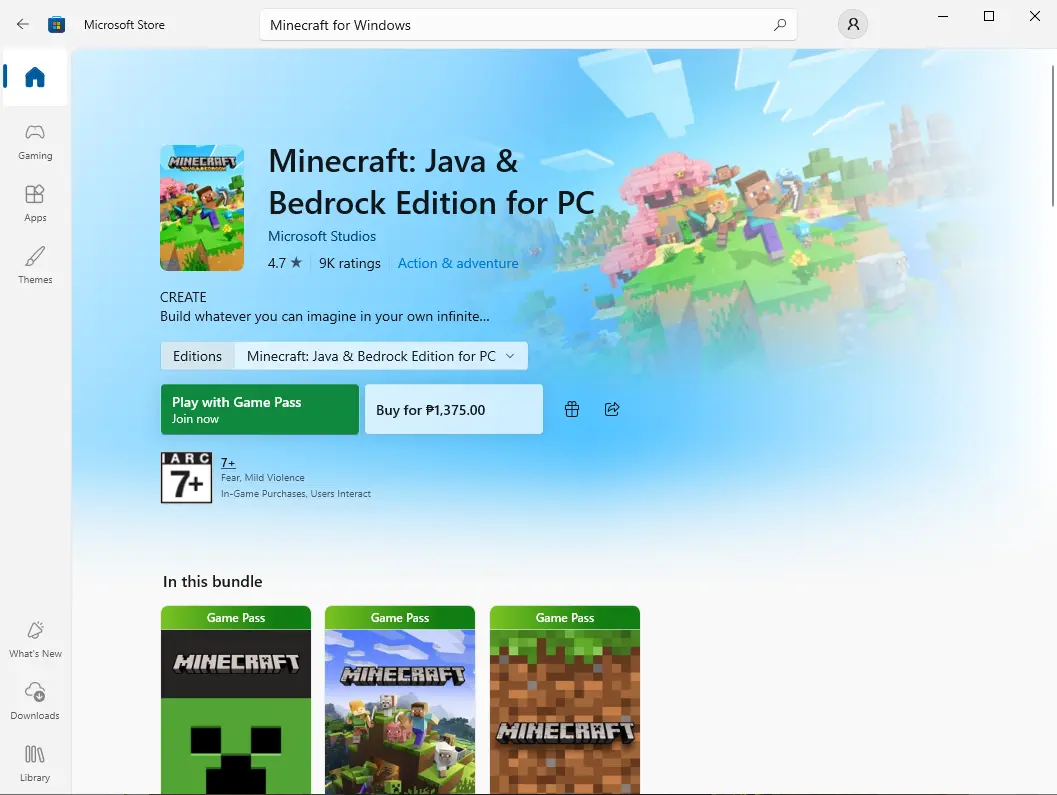This screenshot has height=795, width=1057.
Task: Open the user profile account icon
Action: coord(853,24)
